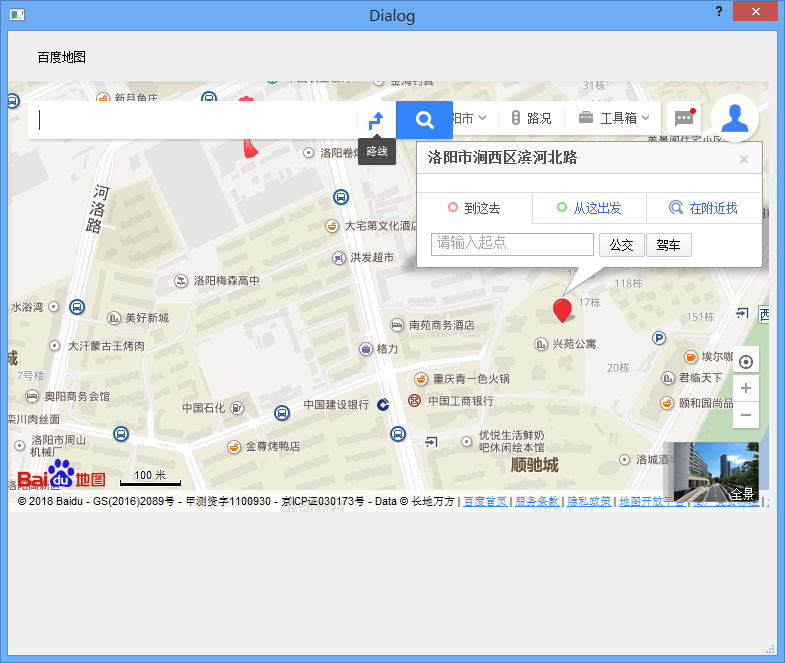Expand the 工具箱 toolbox dropdown
Image resolution: width=785 pixels, height=663 pixels.
[x=614, y=118]
